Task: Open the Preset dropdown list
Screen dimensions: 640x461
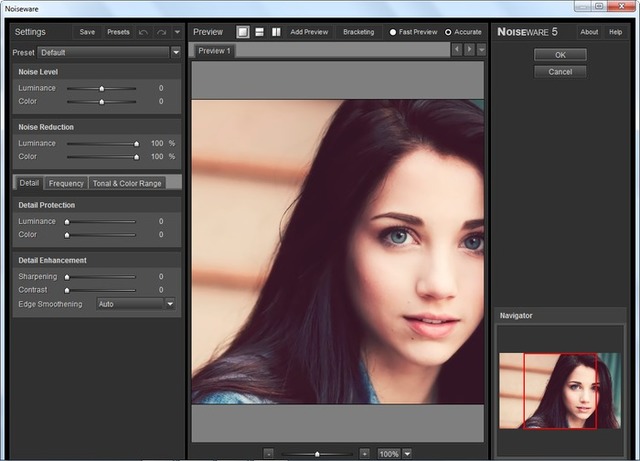Action: (x=176, y=51)
